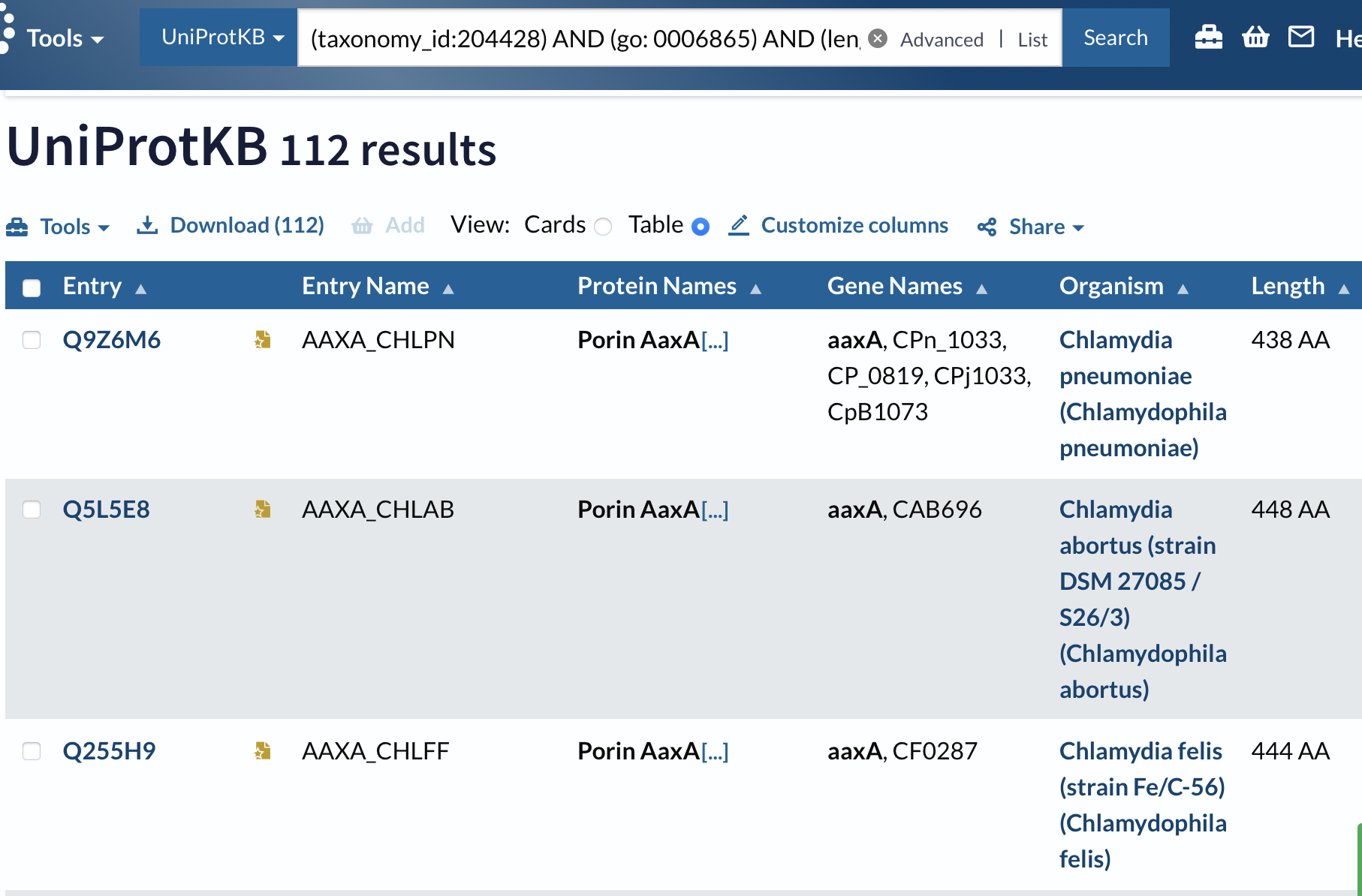Click gene names aaxA, CF0287
This screenshot has width=1362, height=896.
pyautogui.click(x=902, y=751)
